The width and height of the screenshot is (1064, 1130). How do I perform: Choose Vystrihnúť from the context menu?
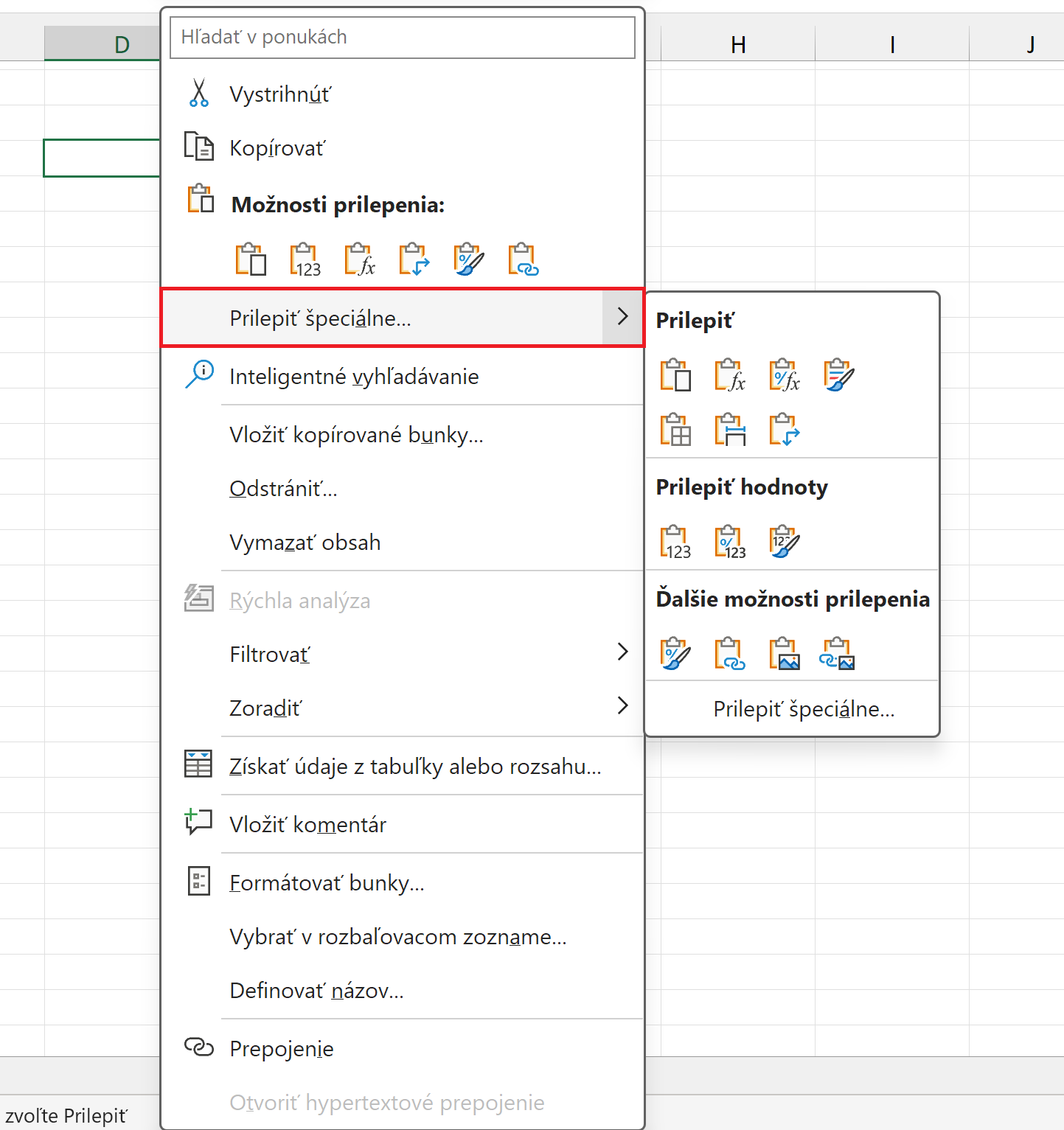click(x=403, y=94)
